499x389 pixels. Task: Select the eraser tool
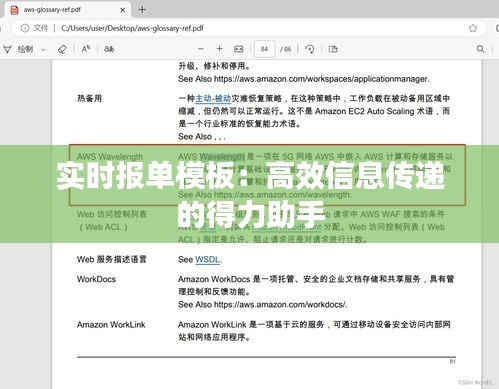click(62, 49)
